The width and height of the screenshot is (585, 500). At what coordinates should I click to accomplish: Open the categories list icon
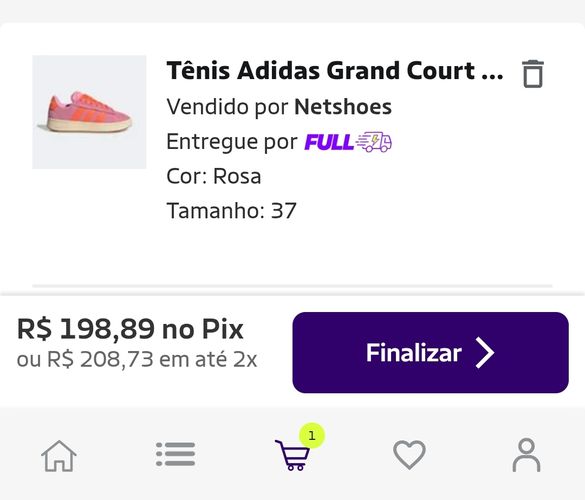(x=175, y=454)
